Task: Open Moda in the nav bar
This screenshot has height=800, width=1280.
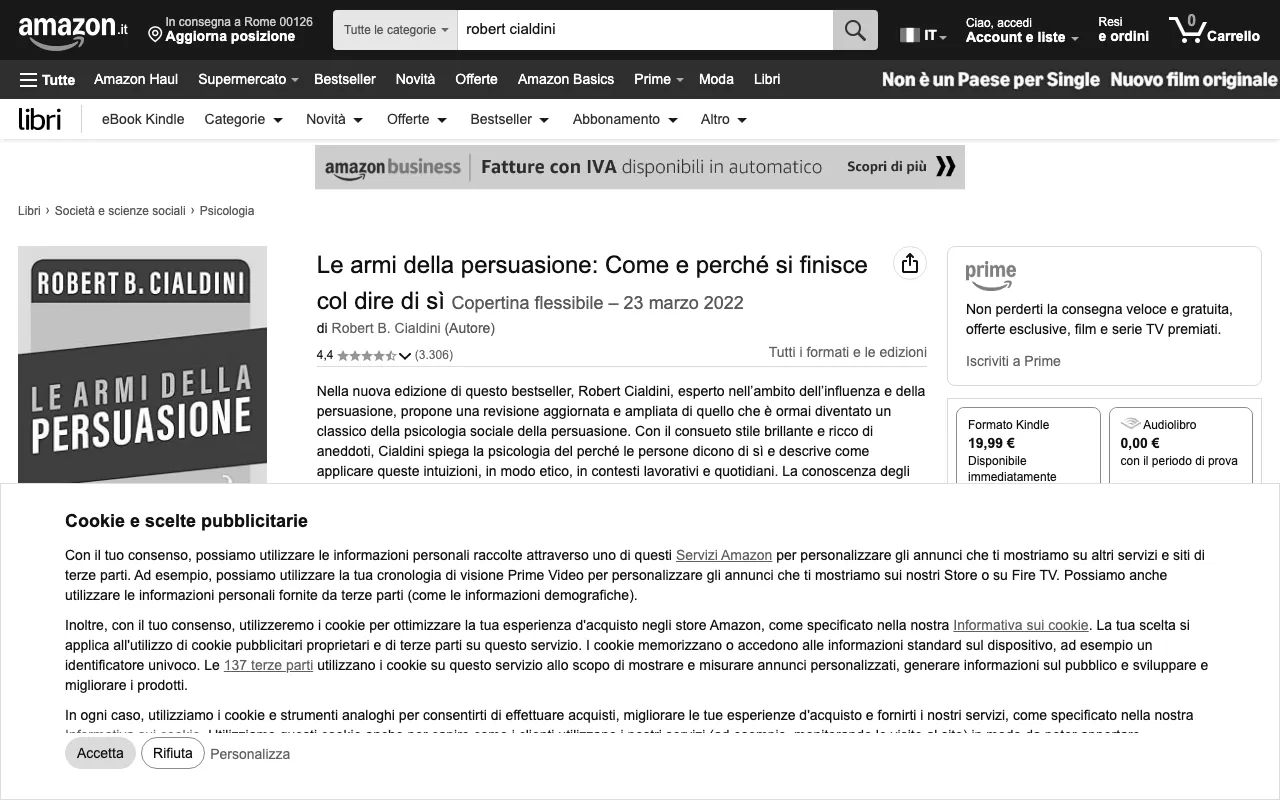Action: [716, 79]
